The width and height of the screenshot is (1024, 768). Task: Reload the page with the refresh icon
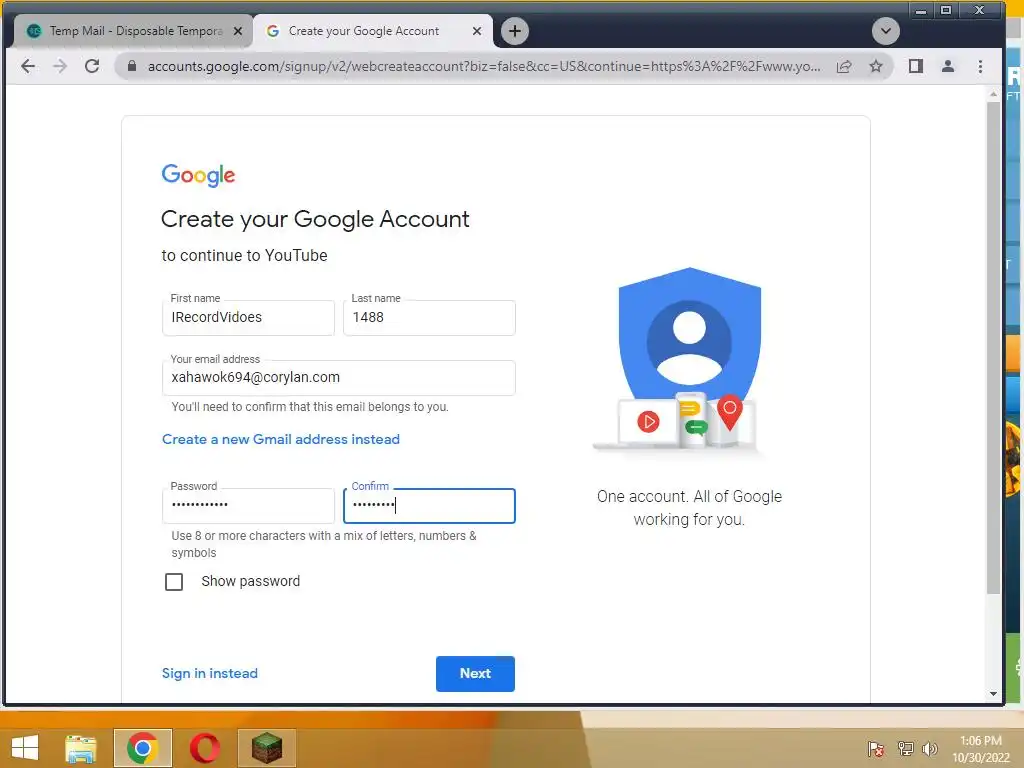click(92, 66)
